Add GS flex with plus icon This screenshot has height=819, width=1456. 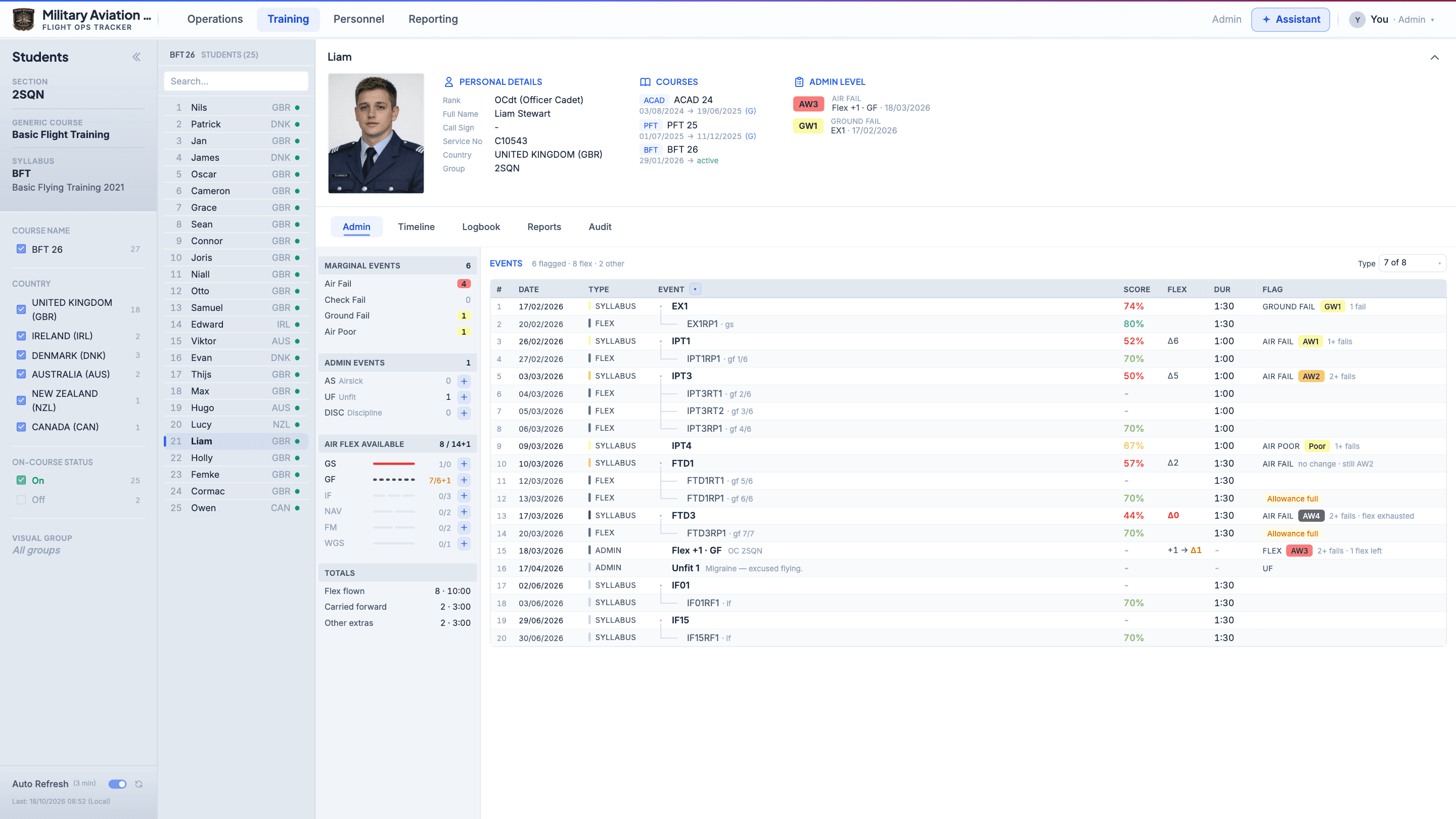(464, 464)
